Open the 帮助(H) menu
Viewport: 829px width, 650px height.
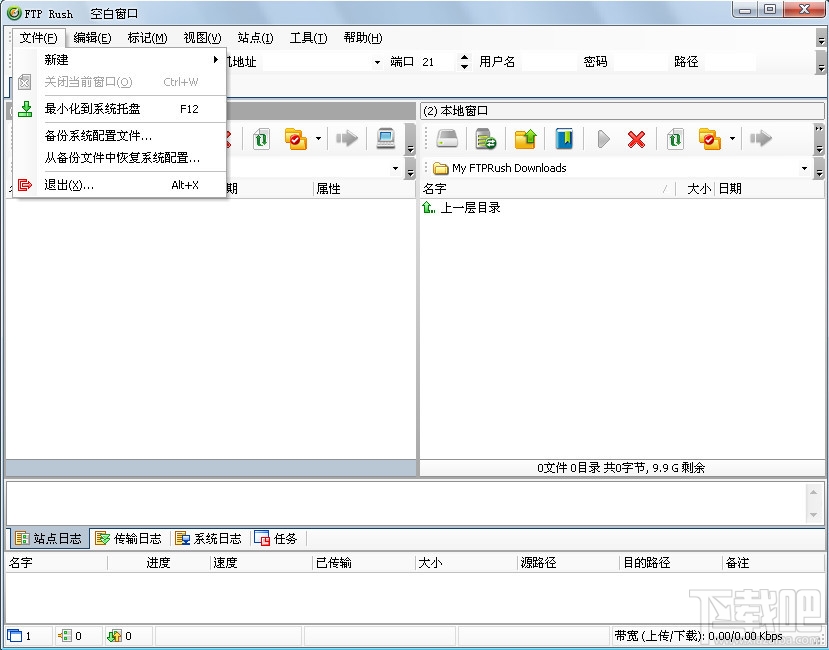[363, 38]
